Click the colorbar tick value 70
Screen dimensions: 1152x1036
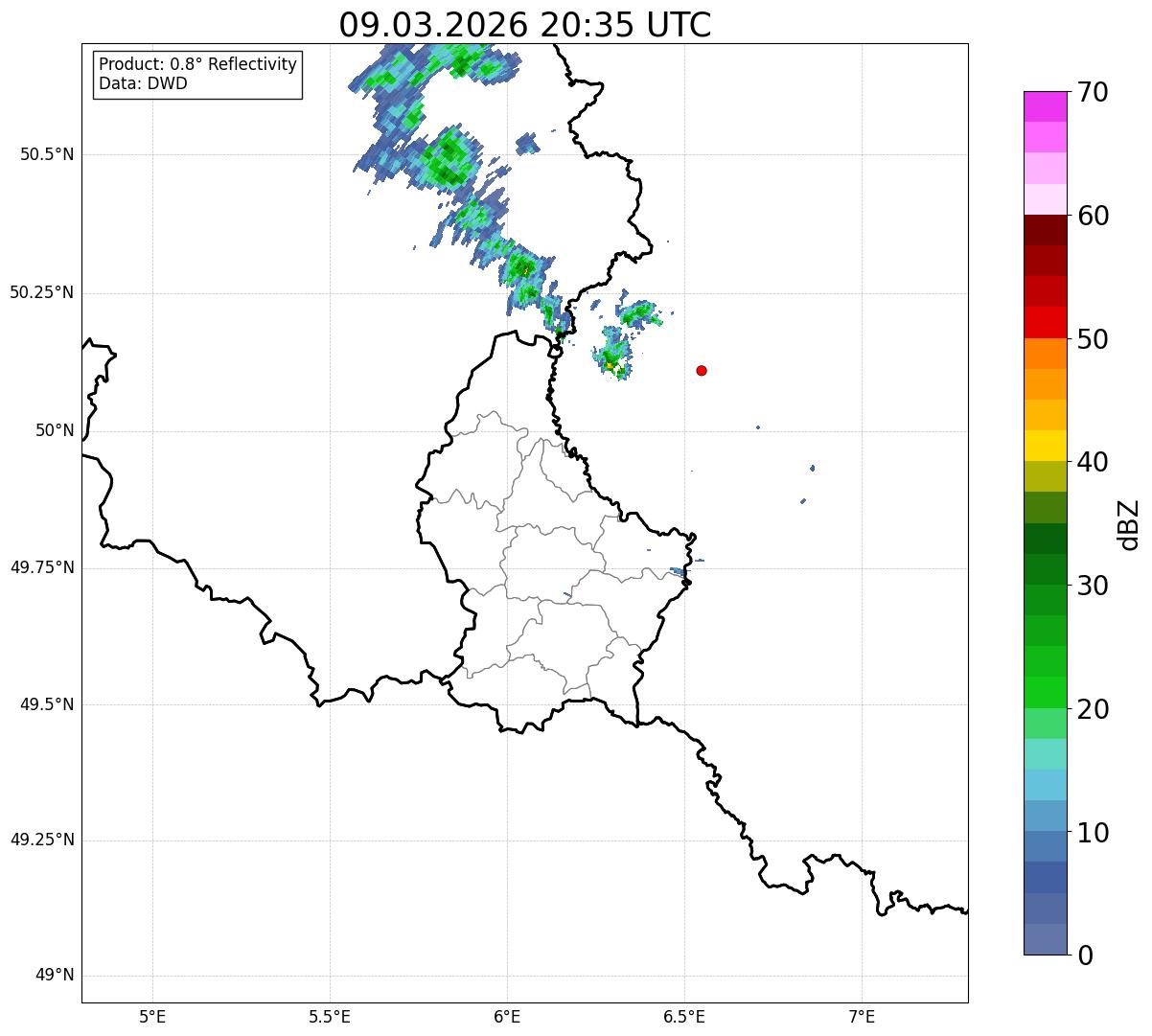point(1093,92)
